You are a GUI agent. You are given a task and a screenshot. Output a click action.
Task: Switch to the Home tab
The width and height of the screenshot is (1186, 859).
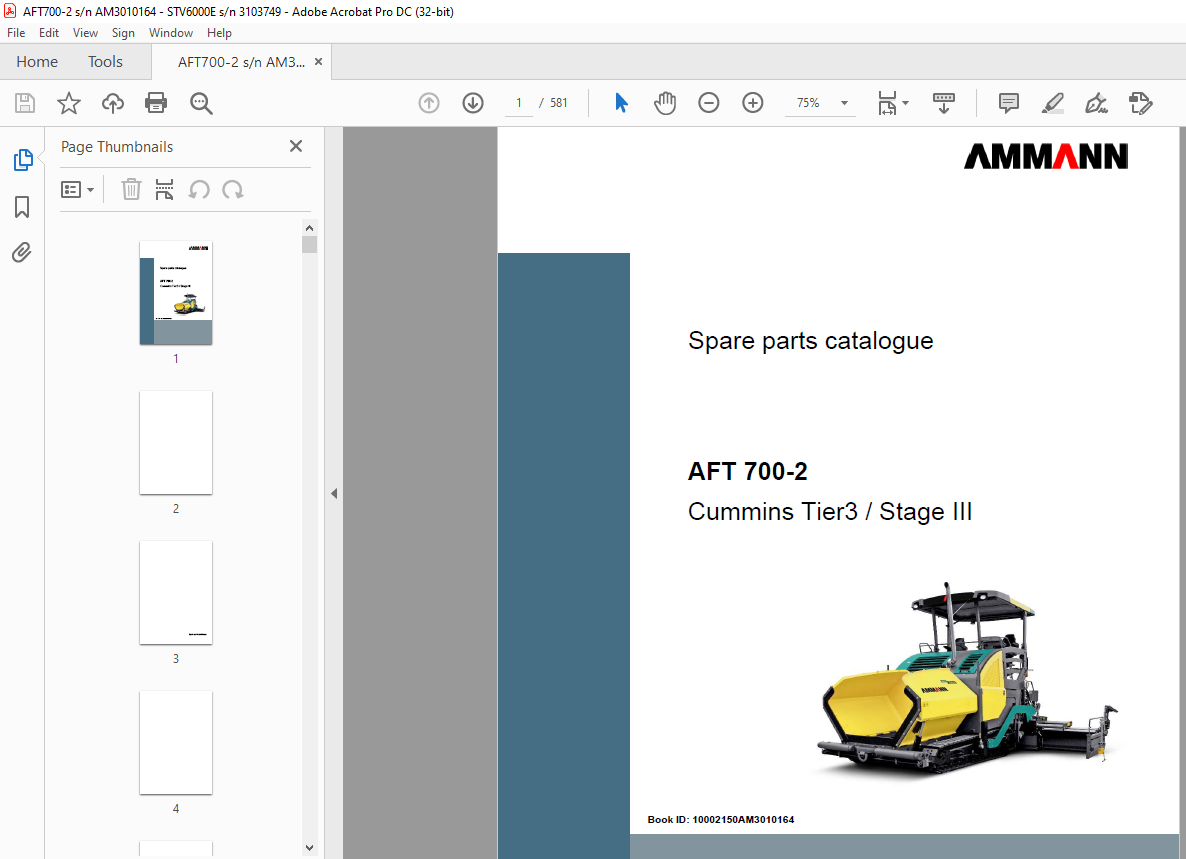tap(37, 62)
